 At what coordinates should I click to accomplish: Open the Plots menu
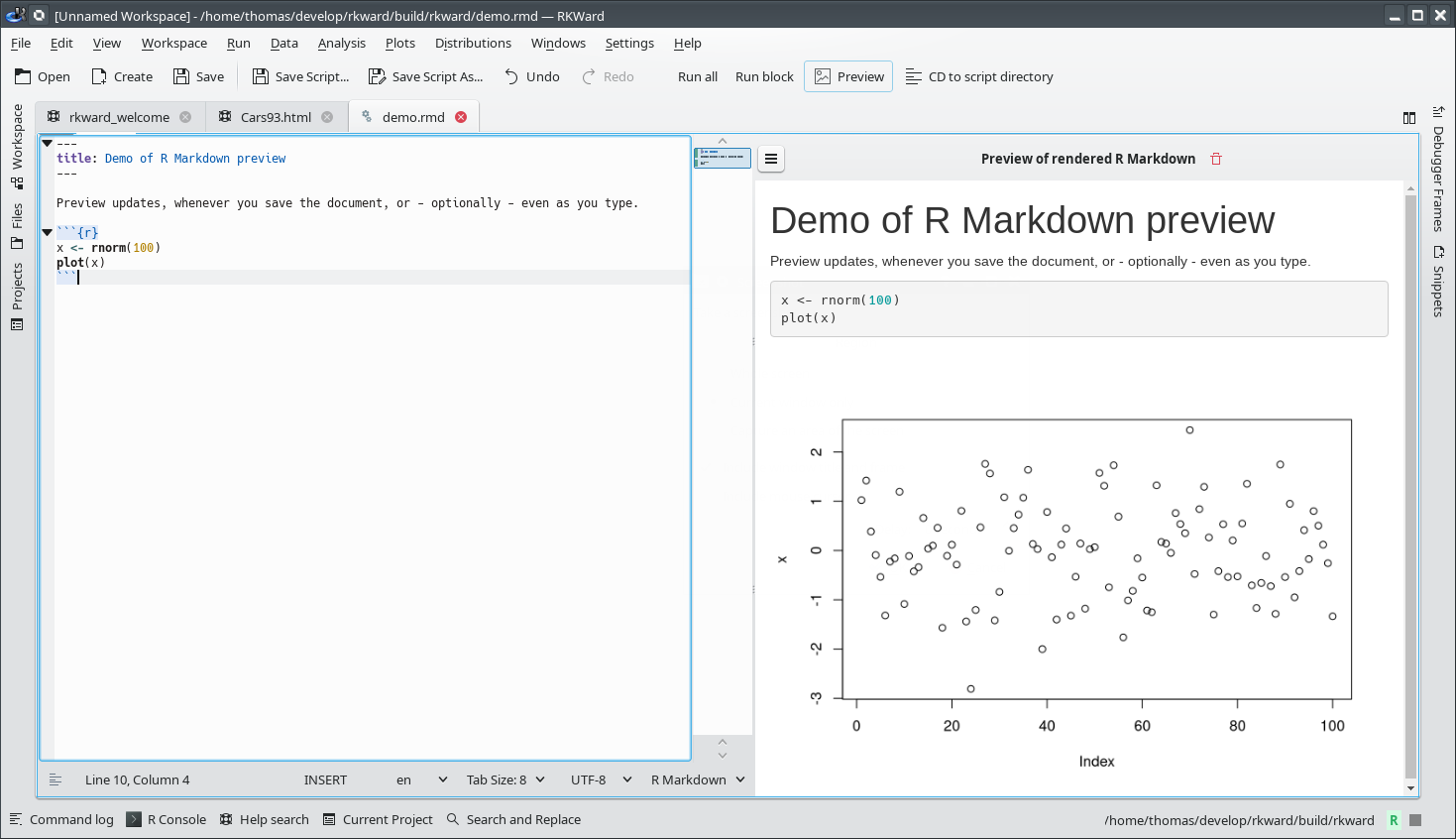coord(400,43)
